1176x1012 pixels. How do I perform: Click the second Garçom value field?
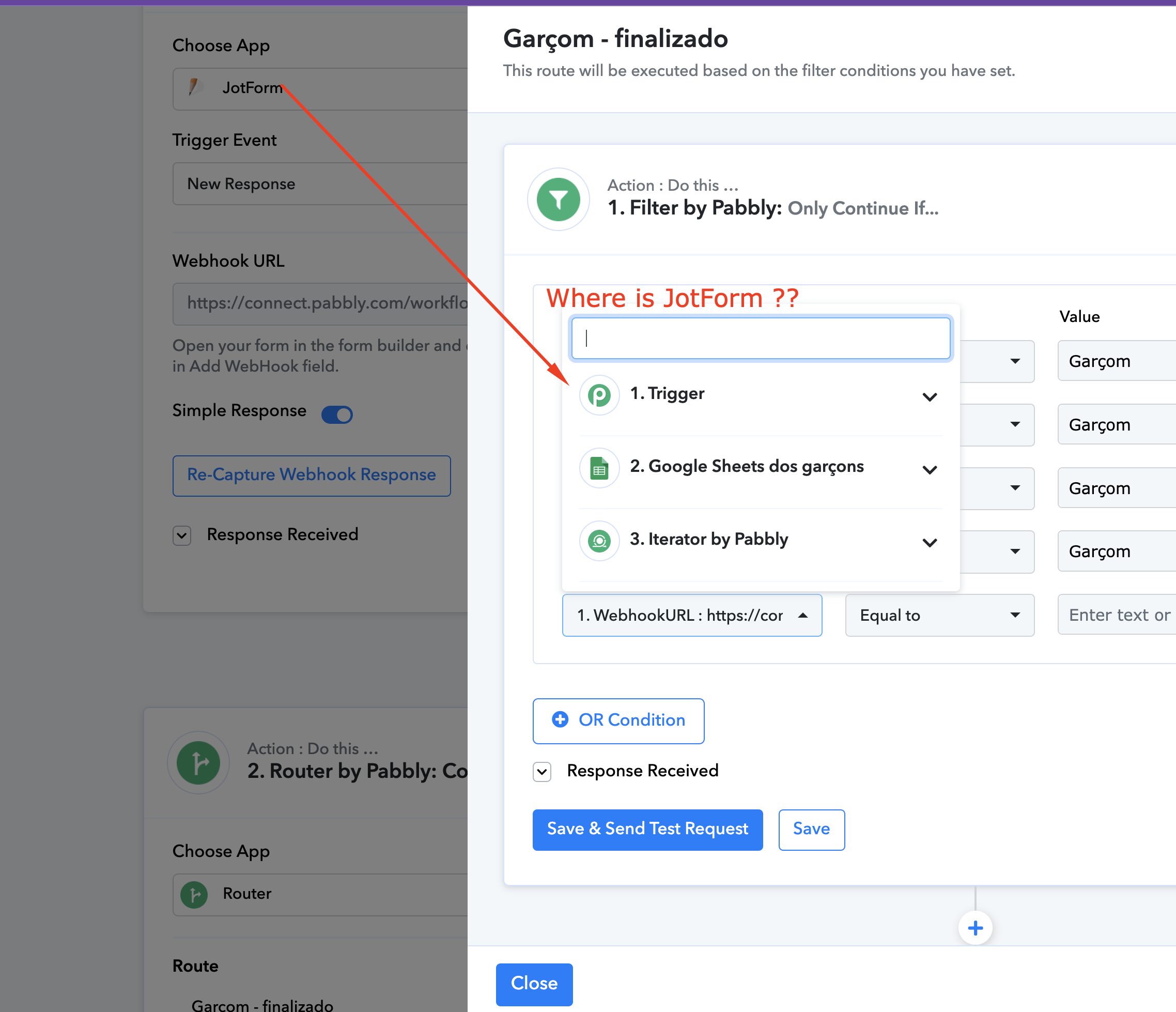[1117, 424]
